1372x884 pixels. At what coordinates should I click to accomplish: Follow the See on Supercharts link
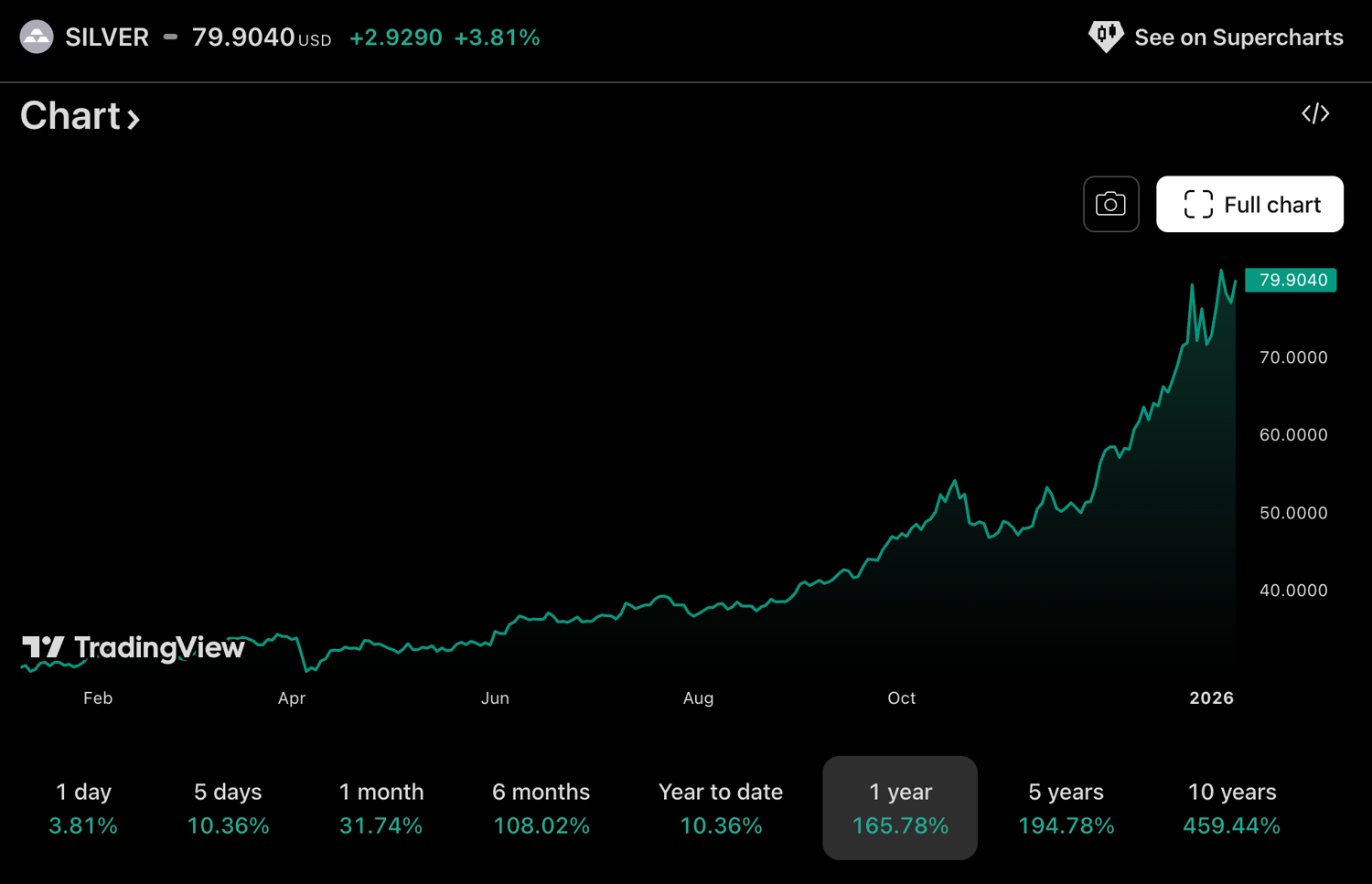click(1238, 37)
